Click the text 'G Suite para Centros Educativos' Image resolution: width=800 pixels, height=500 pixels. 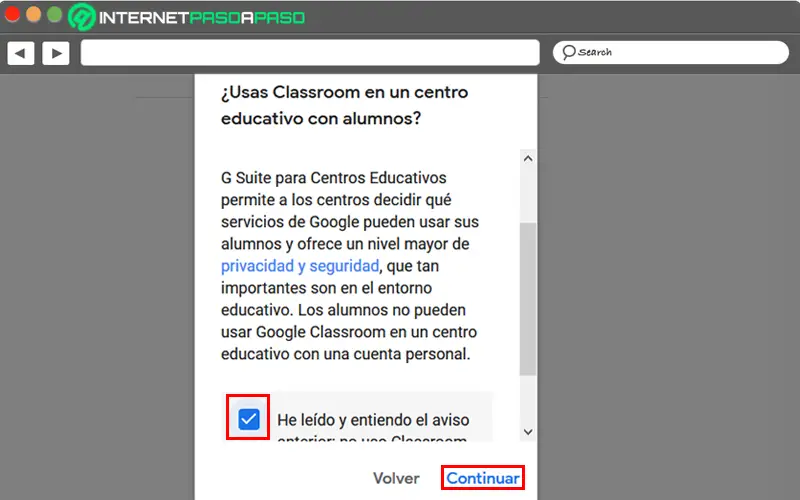(334, 178)
